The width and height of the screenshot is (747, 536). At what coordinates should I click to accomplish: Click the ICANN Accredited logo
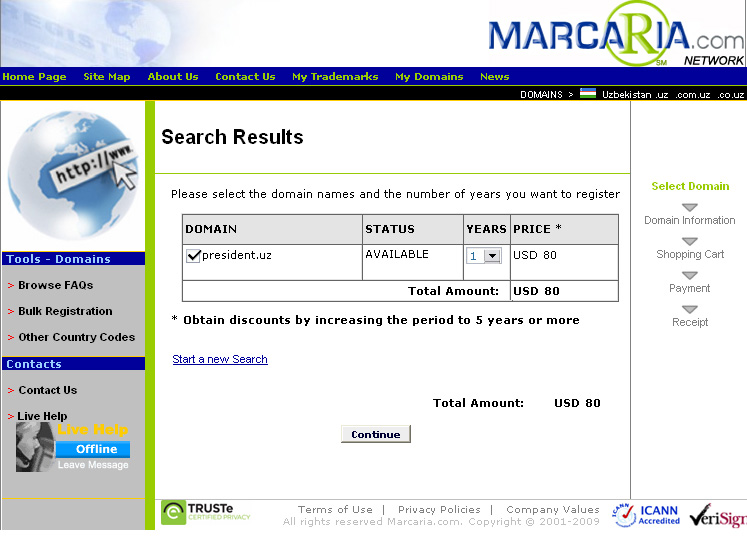647,514
